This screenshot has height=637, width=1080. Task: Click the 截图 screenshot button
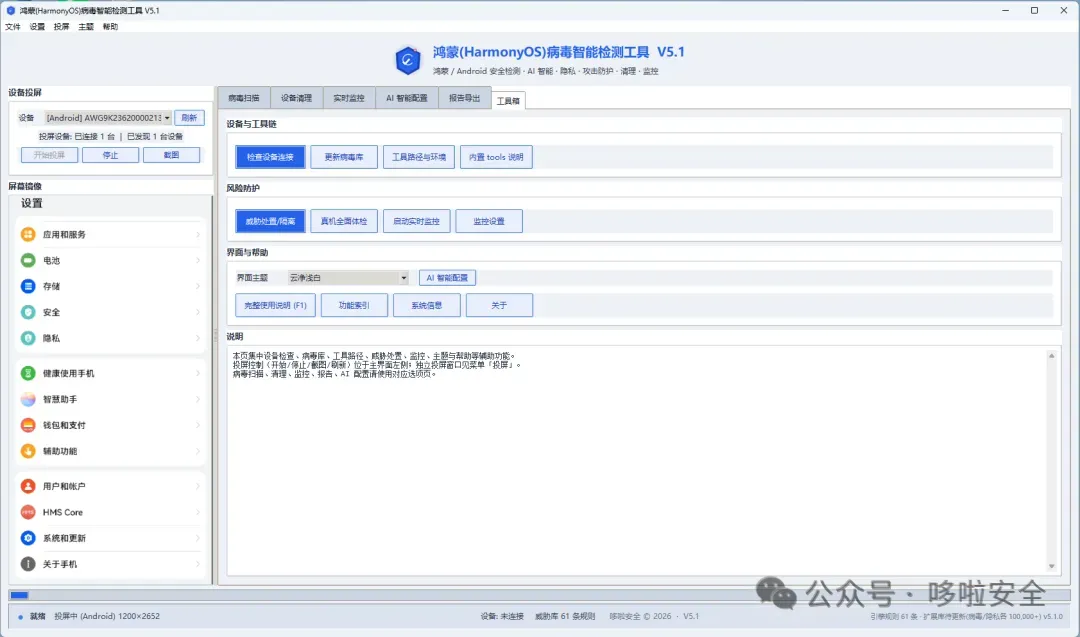coord(172,155)
